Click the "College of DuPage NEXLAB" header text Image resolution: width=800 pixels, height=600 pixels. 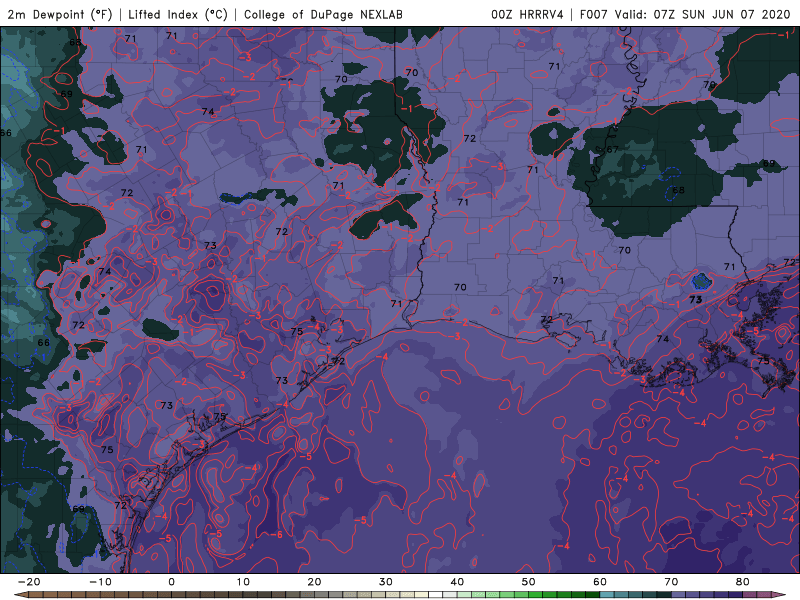pos(323,14)
